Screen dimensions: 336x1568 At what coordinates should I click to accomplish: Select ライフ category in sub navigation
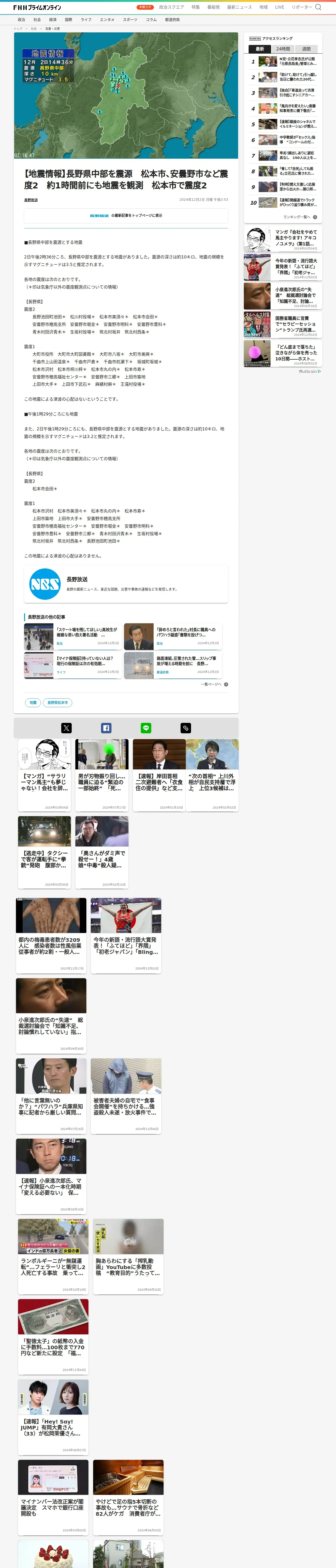coord(86,20)
